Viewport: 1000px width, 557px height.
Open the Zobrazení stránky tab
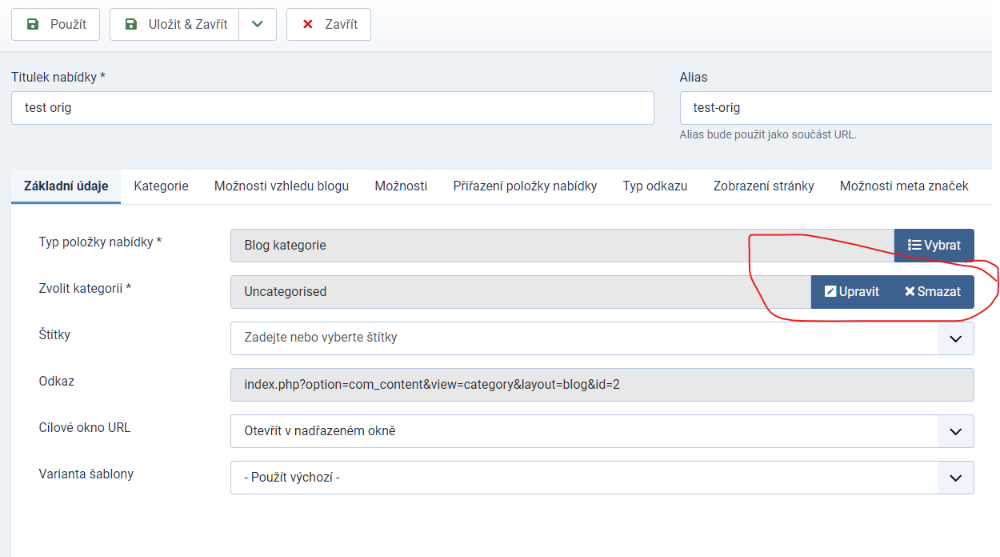(763, 186)
